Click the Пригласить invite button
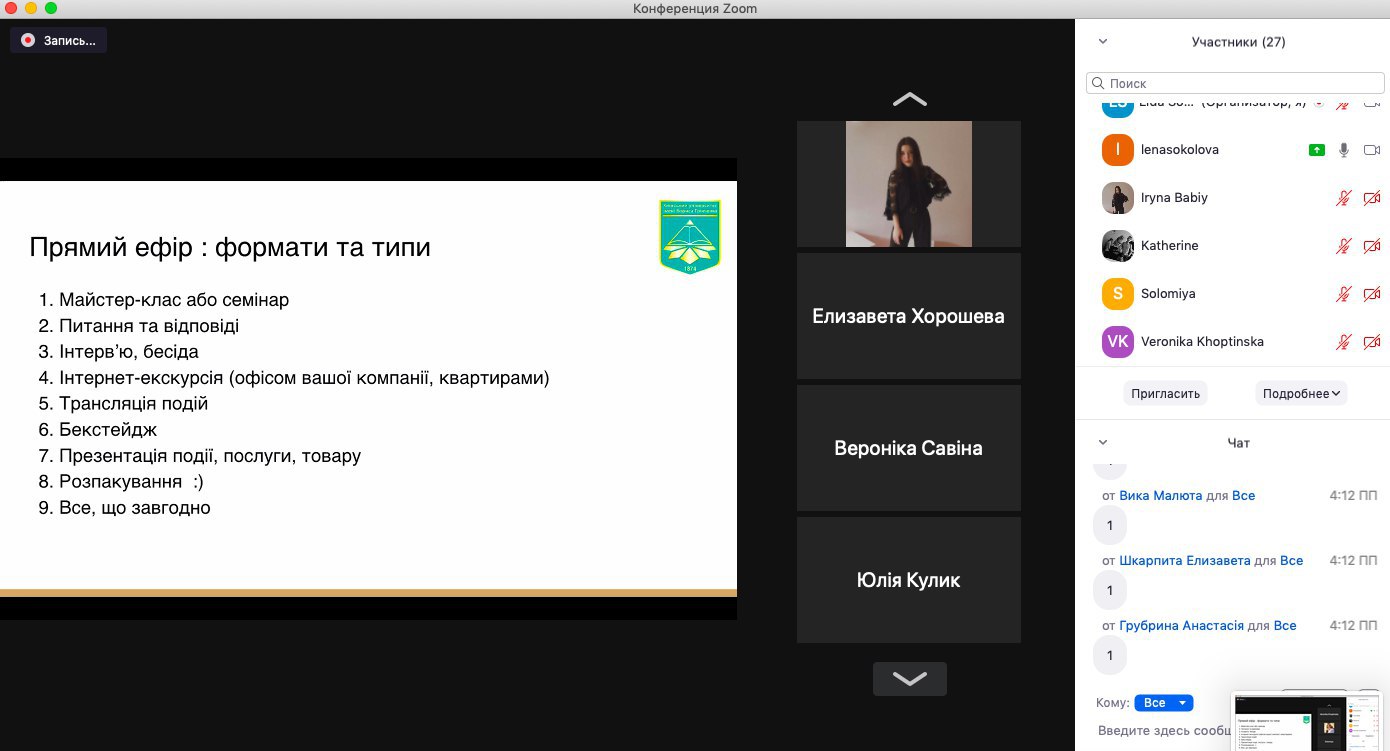The width and height of the screenshot is (1390, 751). click(x=1165, y=393)
